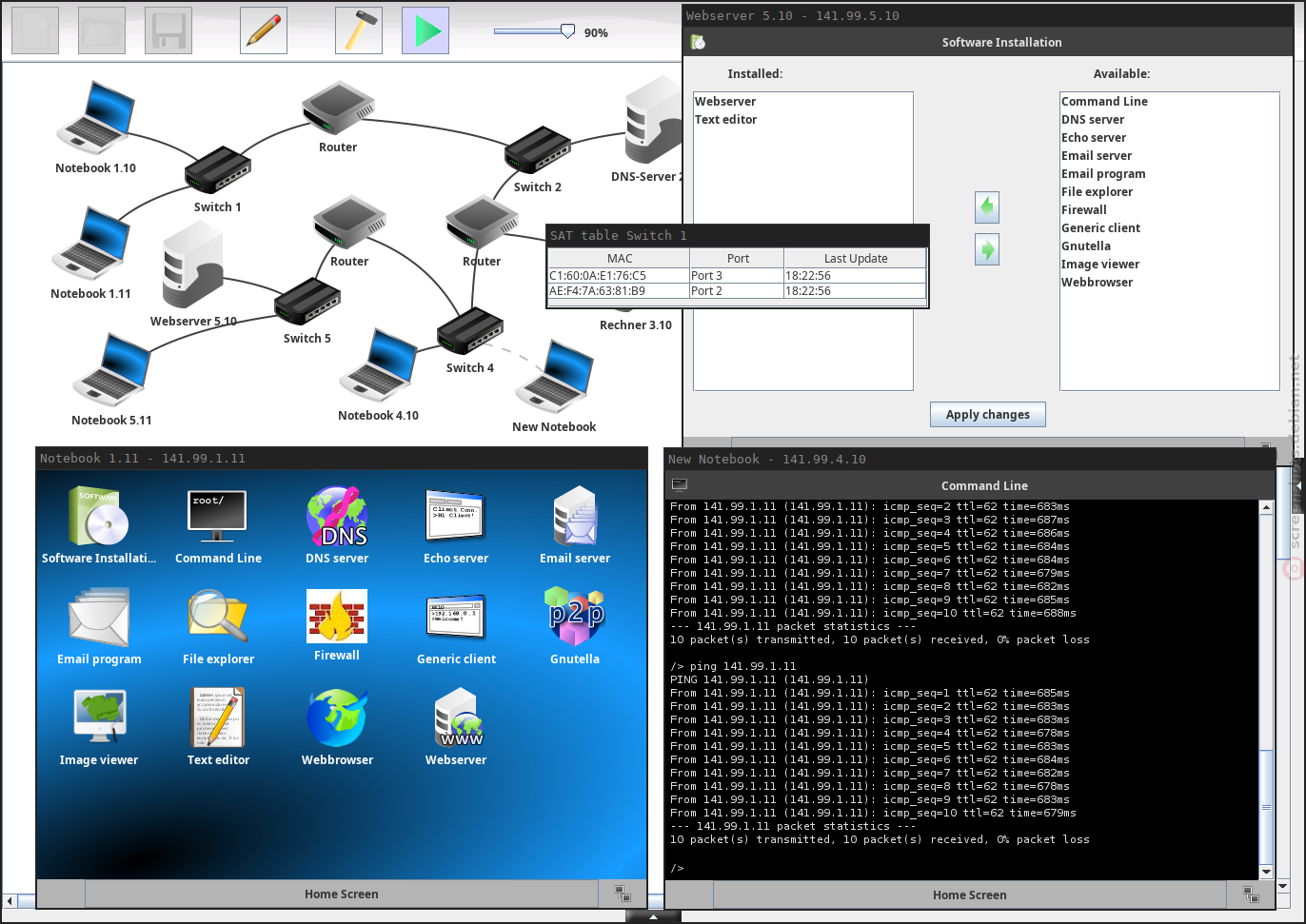Select the Router next to Switch 1
The height and width of the screenshot is (924, 1306).
coord(338,108)
